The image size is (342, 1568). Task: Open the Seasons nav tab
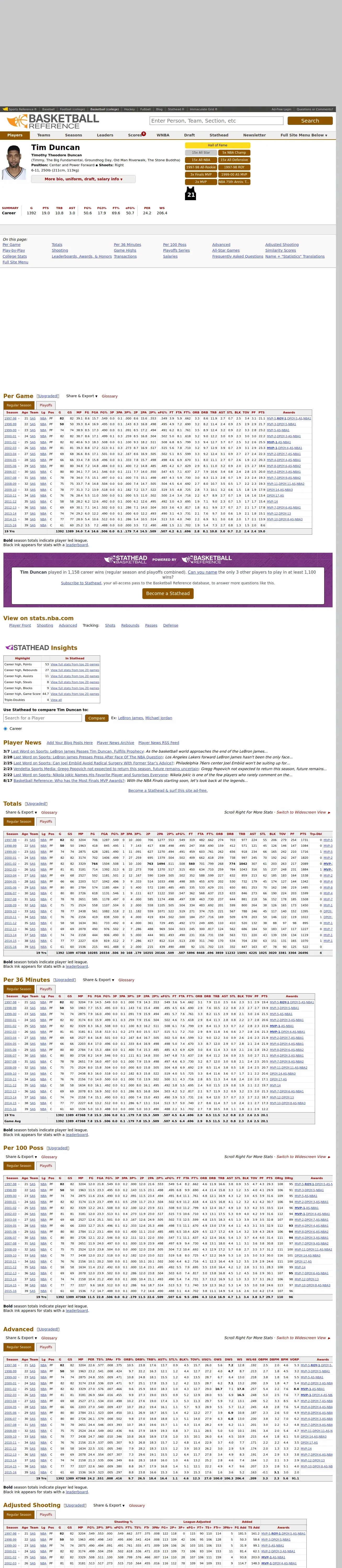(x=73, y=135)
